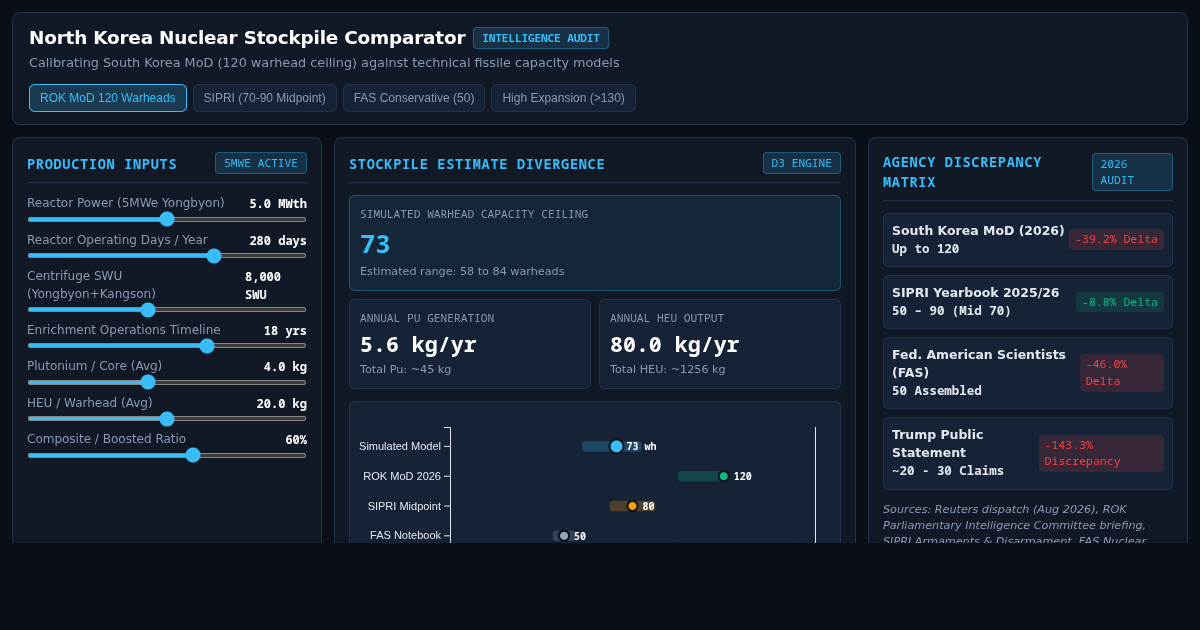1200x630 pixels.
Task: Click the Total Pu ~45 kg text
Action: [x=405, y=369]
